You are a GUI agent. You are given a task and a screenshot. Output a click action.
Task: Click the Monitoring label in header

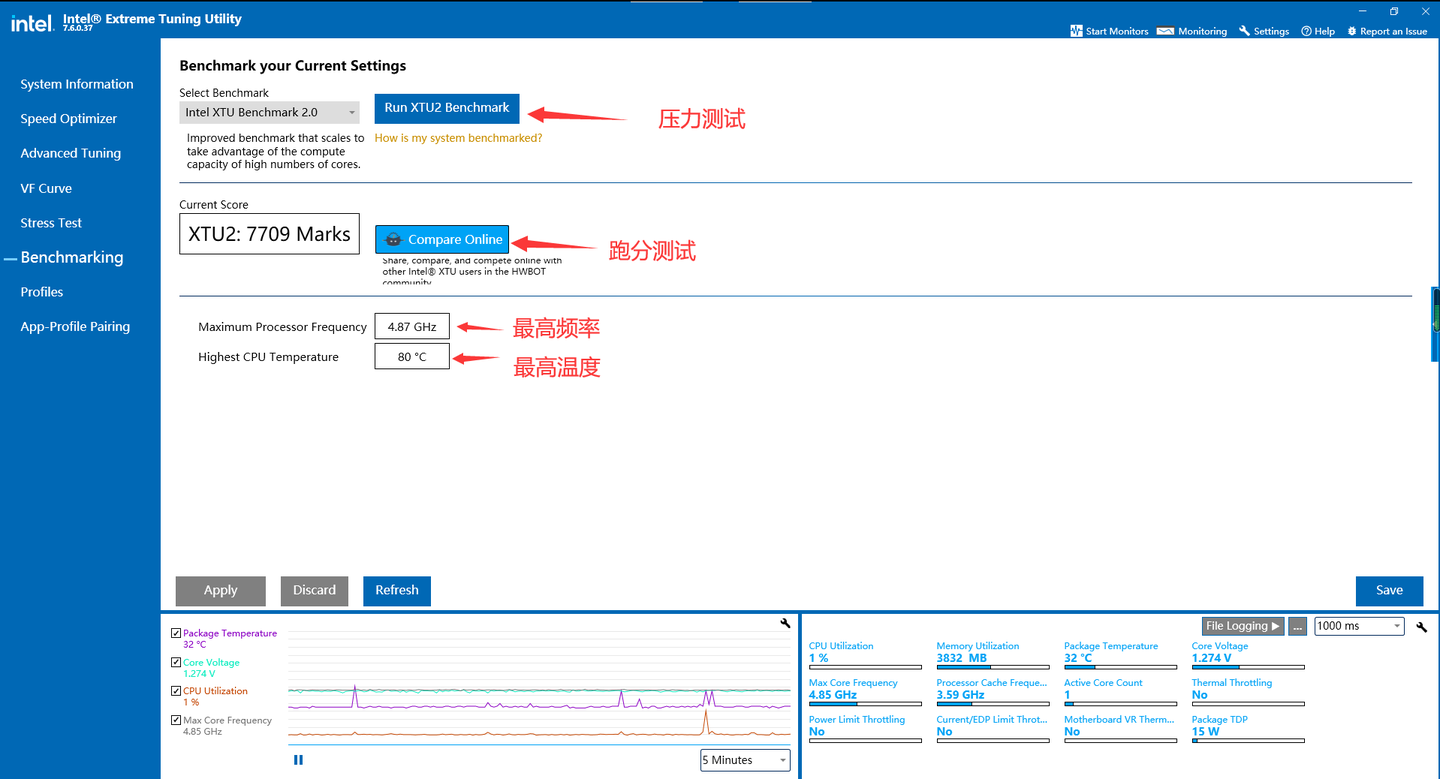[1202, 31]
